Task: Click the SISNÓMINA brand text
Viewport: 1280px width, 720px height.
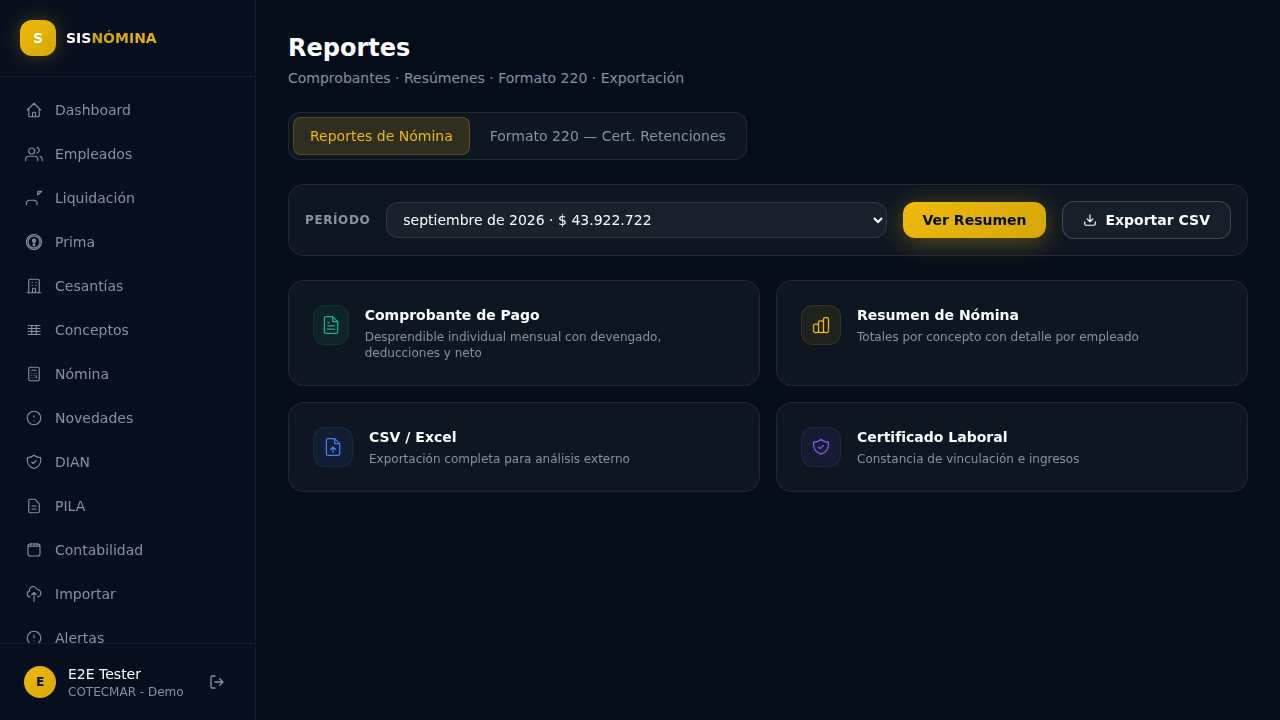Action: 111,38
